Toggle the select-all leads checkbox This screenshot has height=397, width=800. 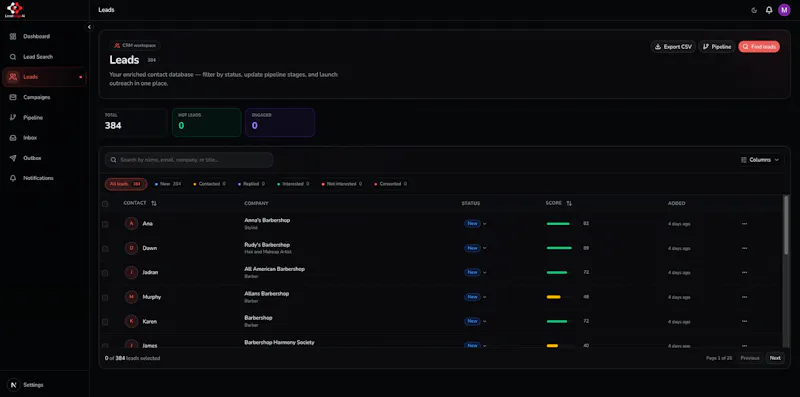[105, 204]
